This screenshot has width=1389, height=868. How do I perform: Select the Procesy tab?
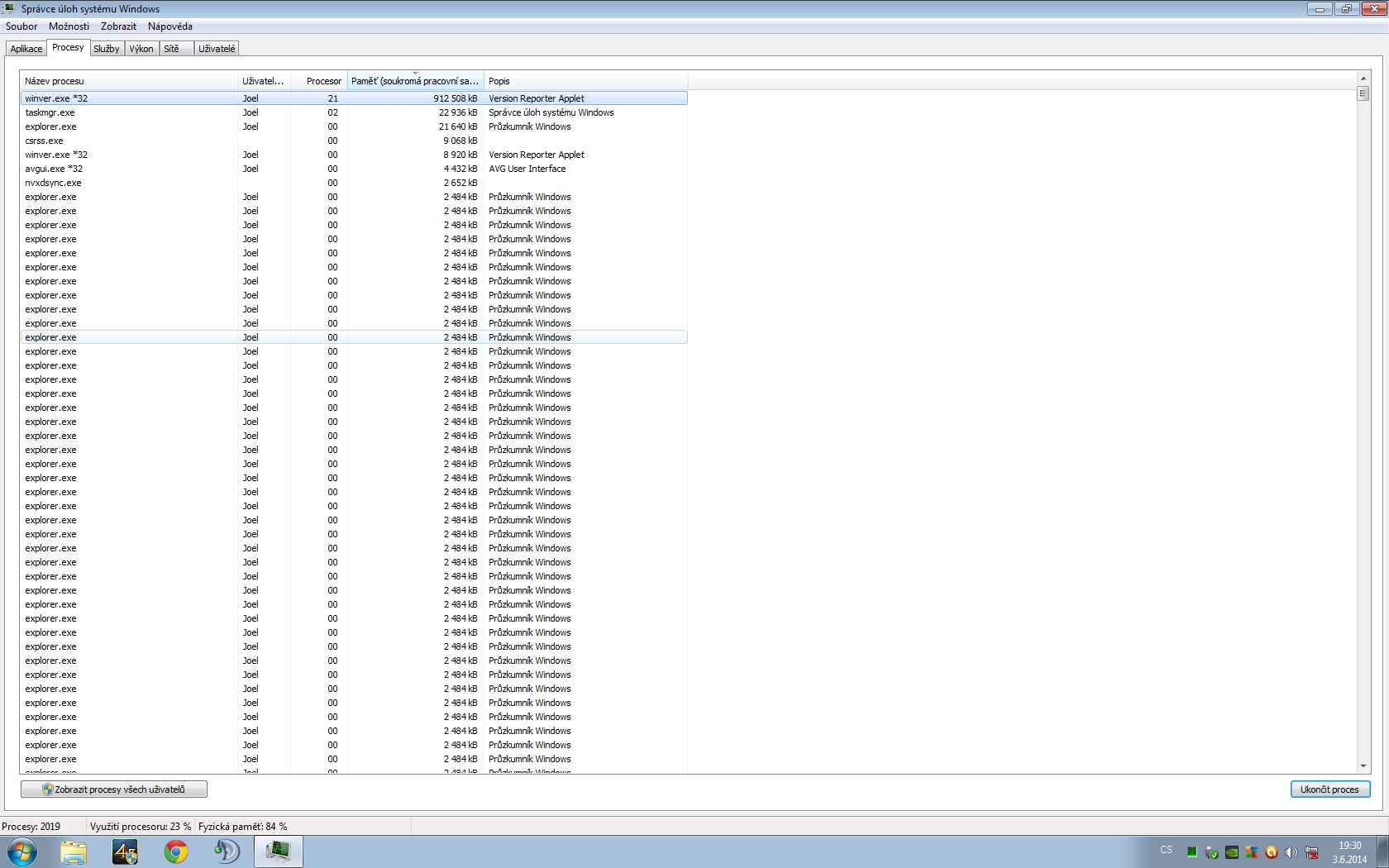pos(68,48)
